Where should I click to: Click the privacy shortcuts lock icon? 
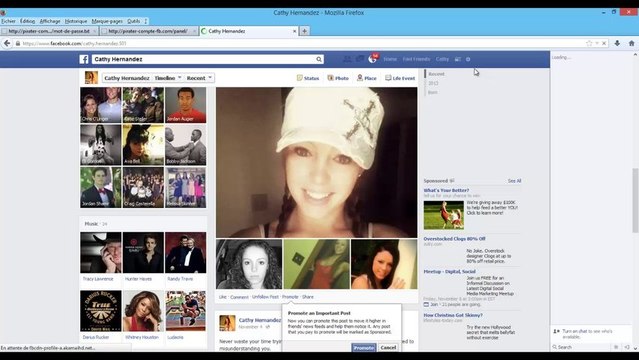[x=458, y=59]
